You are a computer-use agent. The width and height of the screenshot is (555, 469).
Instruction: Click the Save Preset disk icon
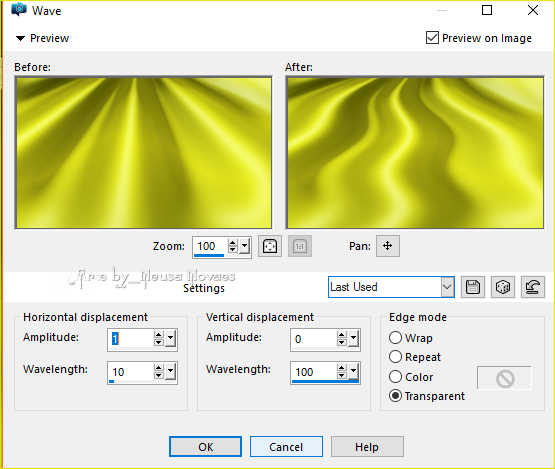(x=473, y=287)
